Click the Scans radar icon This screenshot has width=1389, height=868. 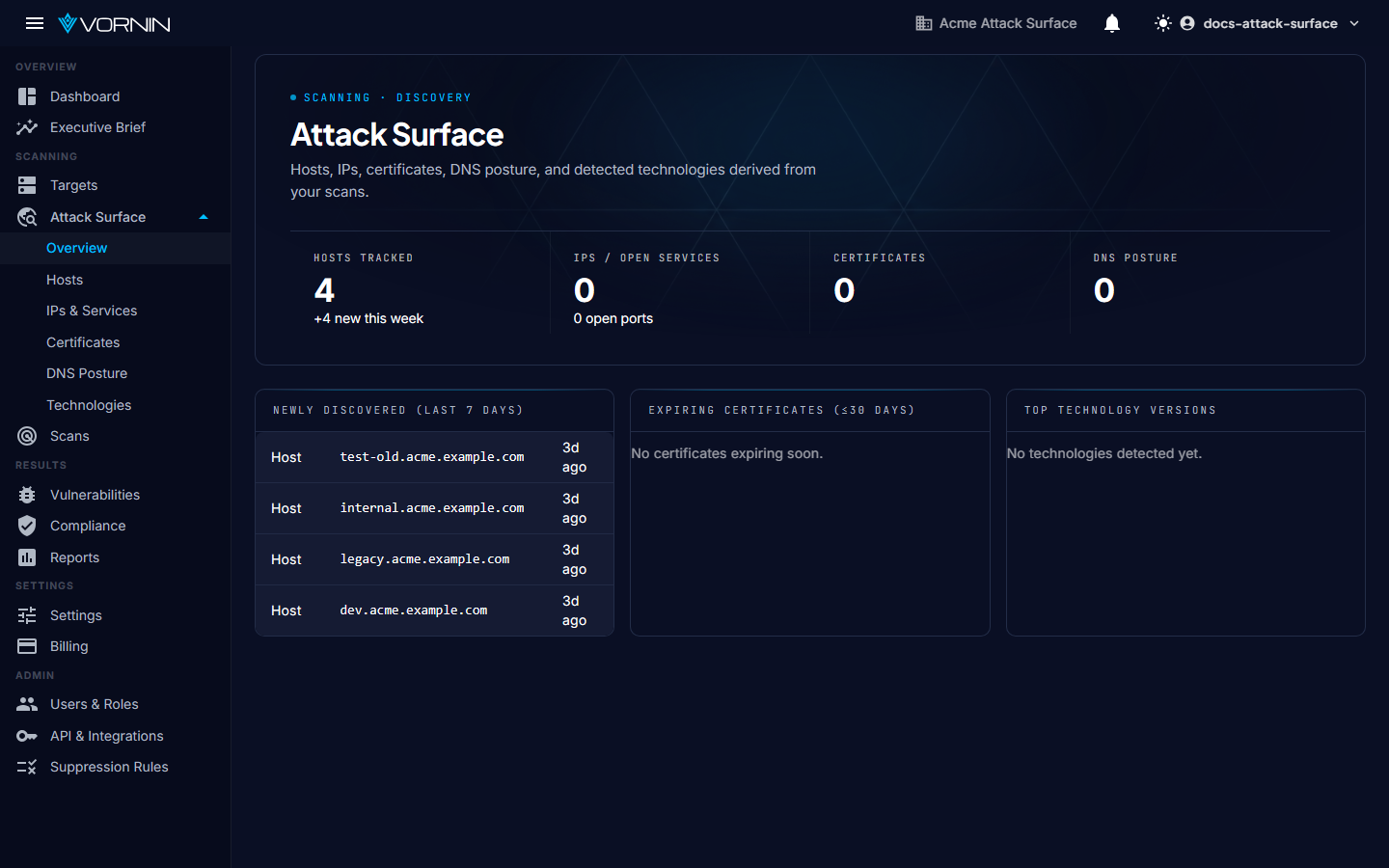[27, 436]
